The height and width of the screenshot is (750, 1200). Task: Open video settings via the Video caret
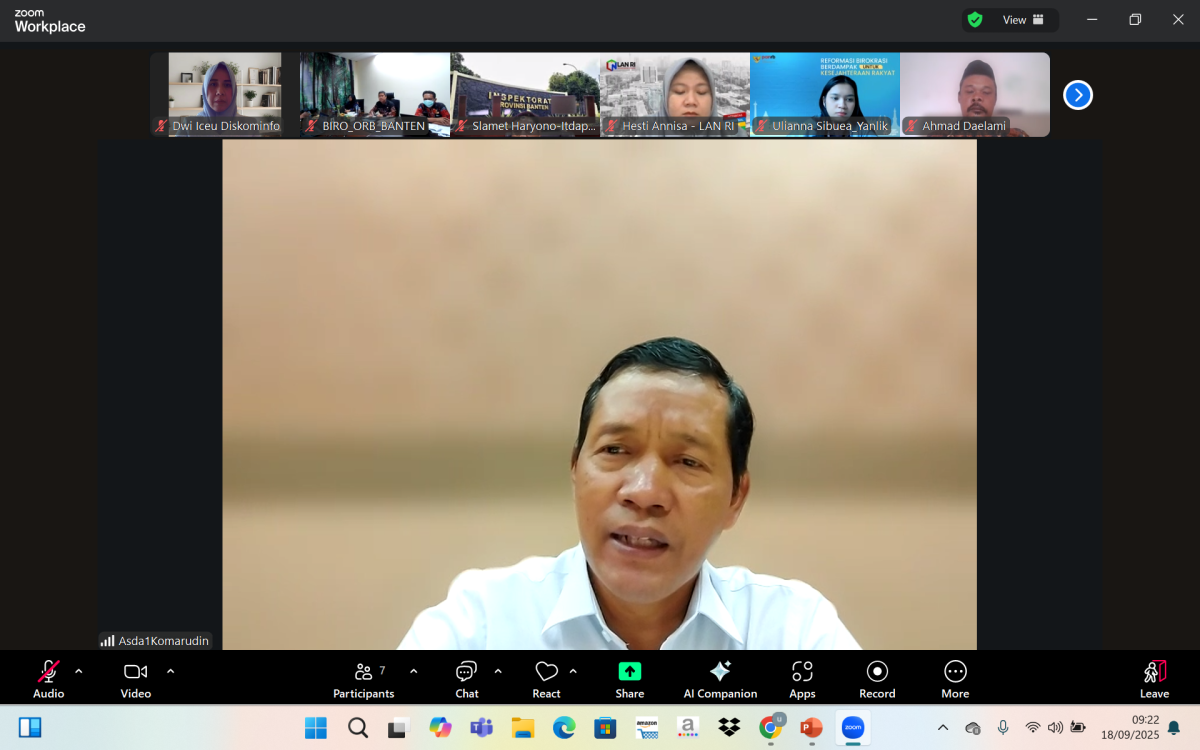tap(168, 672)
